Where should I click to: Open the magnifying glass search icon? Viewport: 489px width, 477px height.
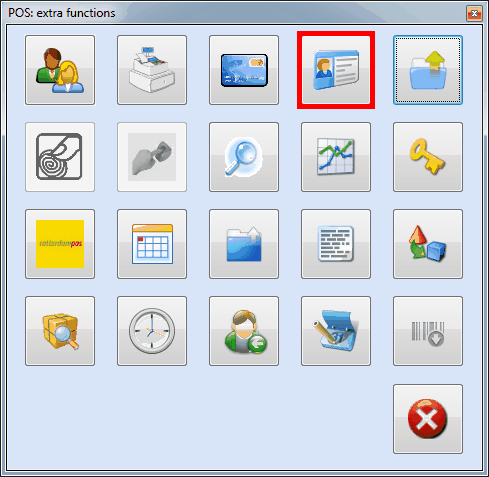coord(244,157)
